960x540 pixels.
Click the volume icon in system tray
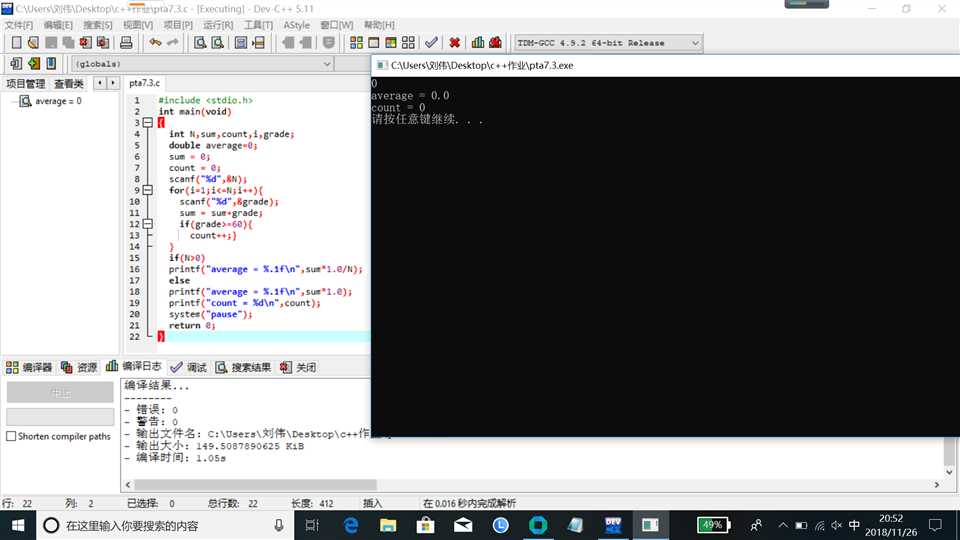tap(837, 525)
